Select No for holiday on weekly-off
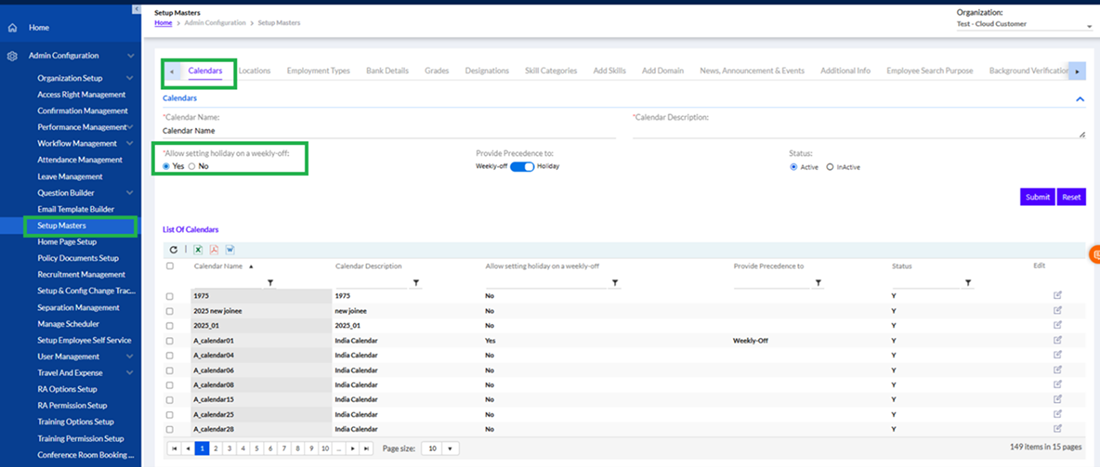 [x=192, y=166]
